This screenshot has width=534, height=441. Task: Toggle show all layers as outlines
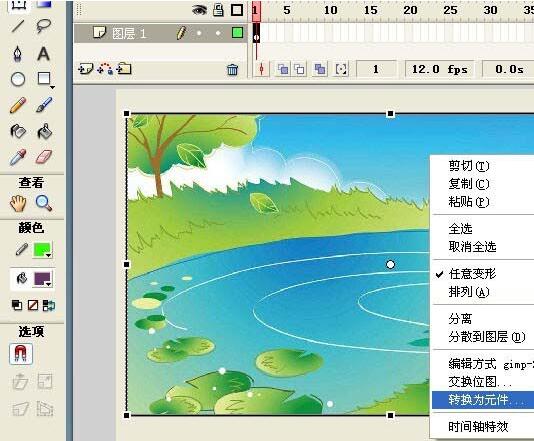(x=237, y=10)
